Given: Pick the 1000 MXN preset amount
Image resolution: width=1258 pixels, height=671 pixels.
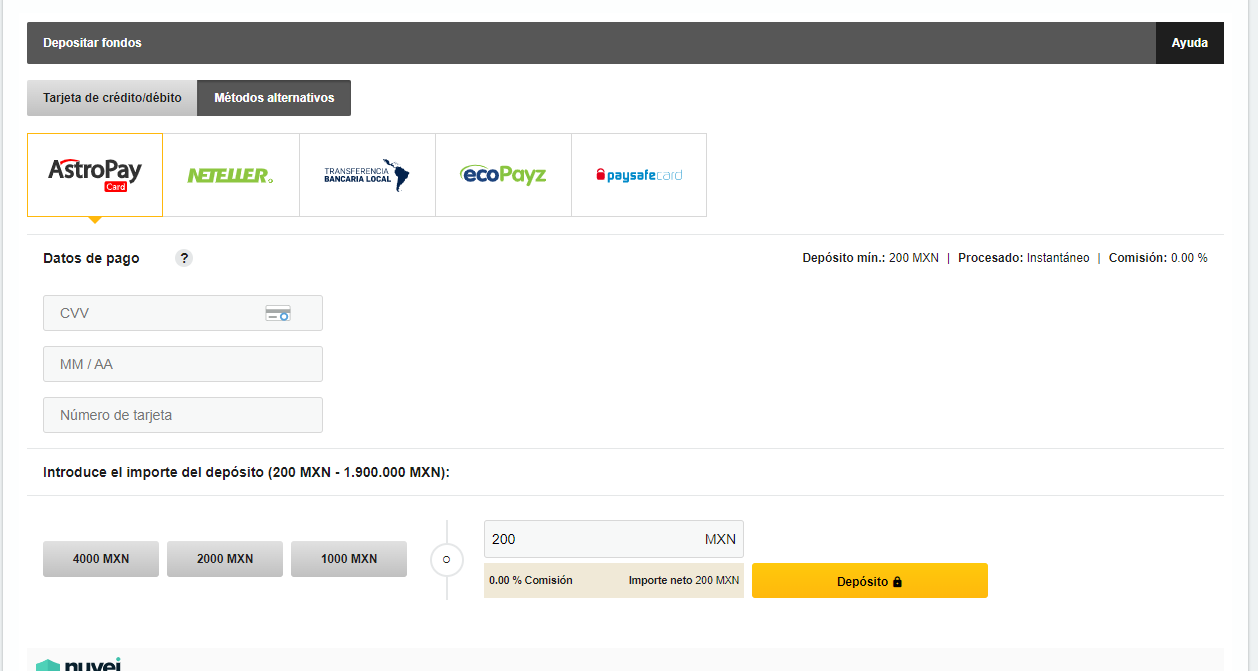Looking at the screenshot, I should click(349, 559).
